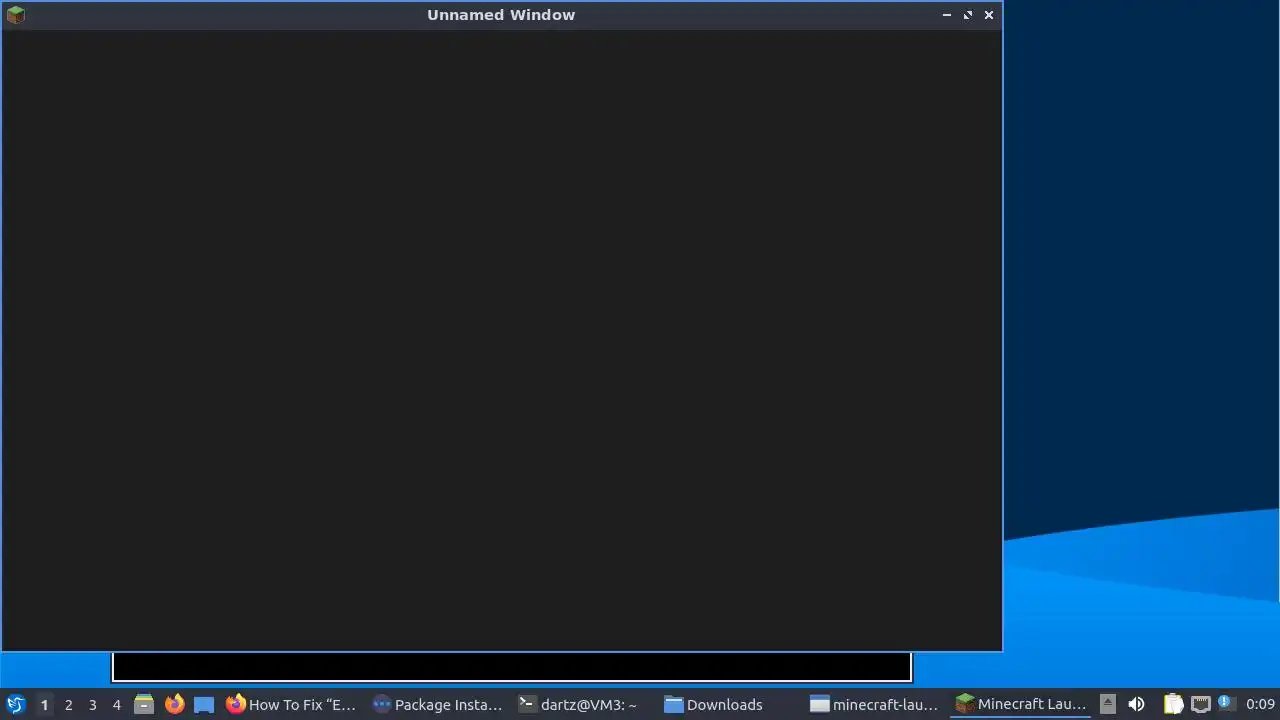Switch to virtual desktop 4
1280x720 pixels.
click(x=116, y=705)
